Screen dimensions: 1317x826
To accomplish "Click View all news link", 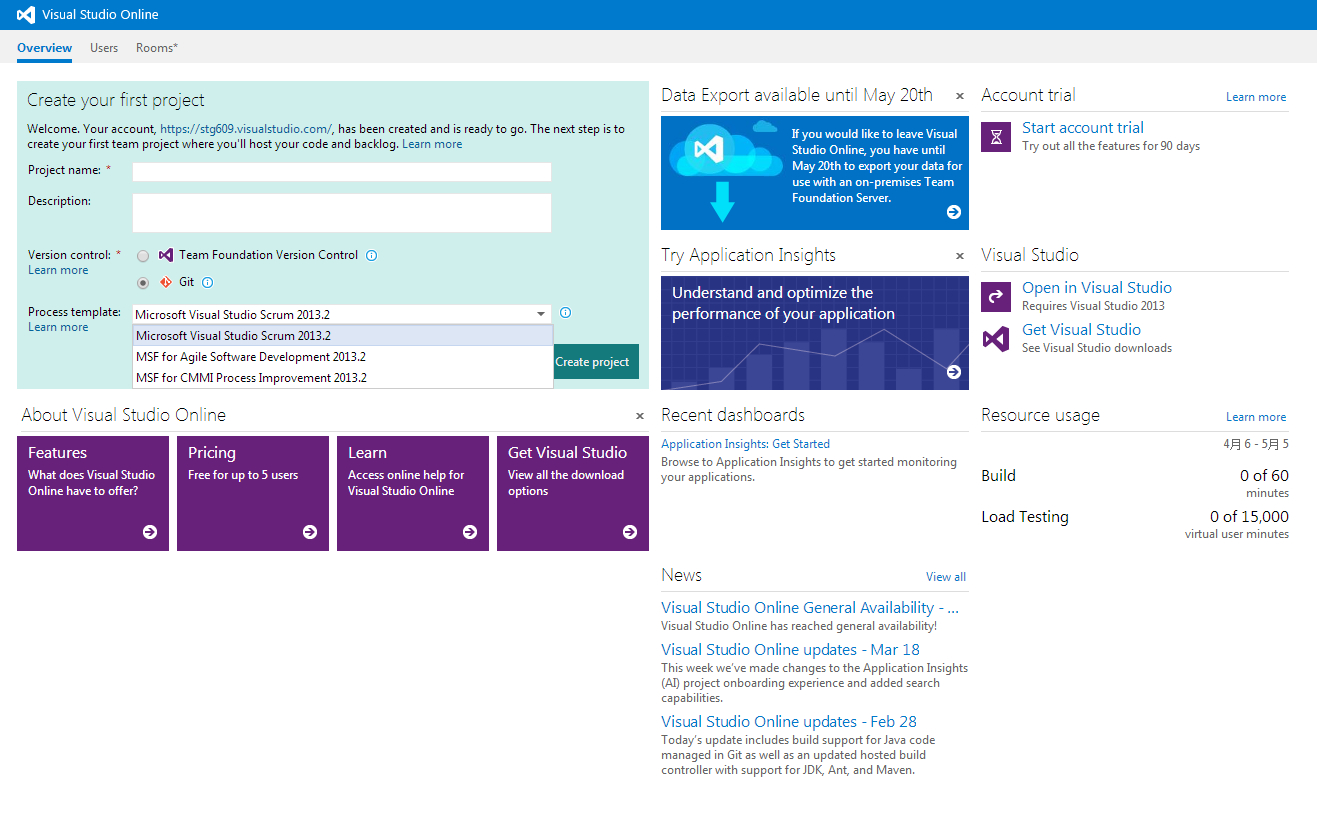I will point(946,577).
